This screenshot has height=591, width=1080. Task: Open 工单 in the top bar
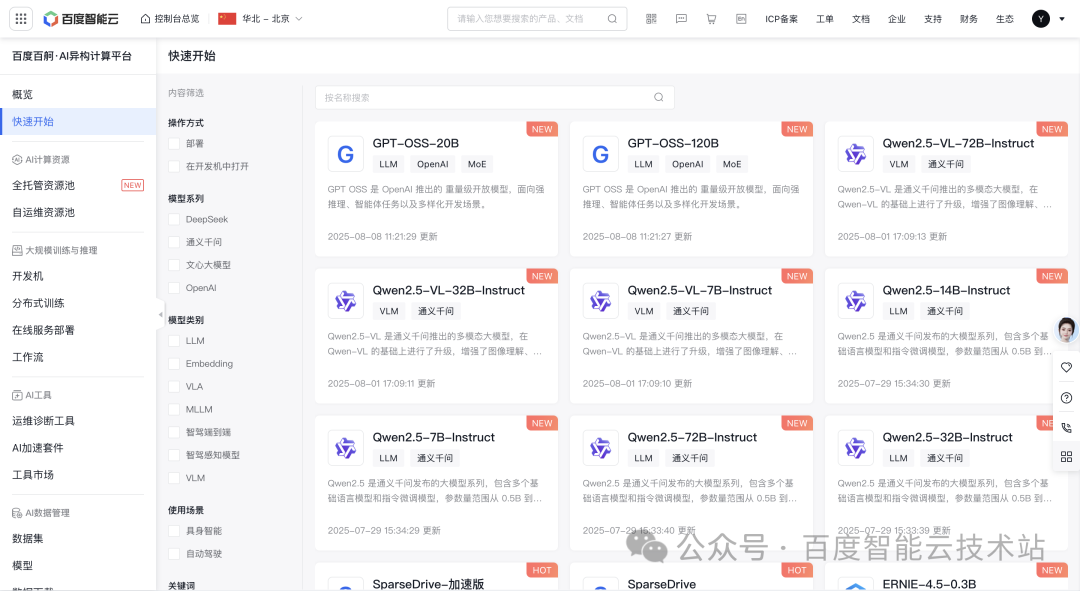click(824, 19)
